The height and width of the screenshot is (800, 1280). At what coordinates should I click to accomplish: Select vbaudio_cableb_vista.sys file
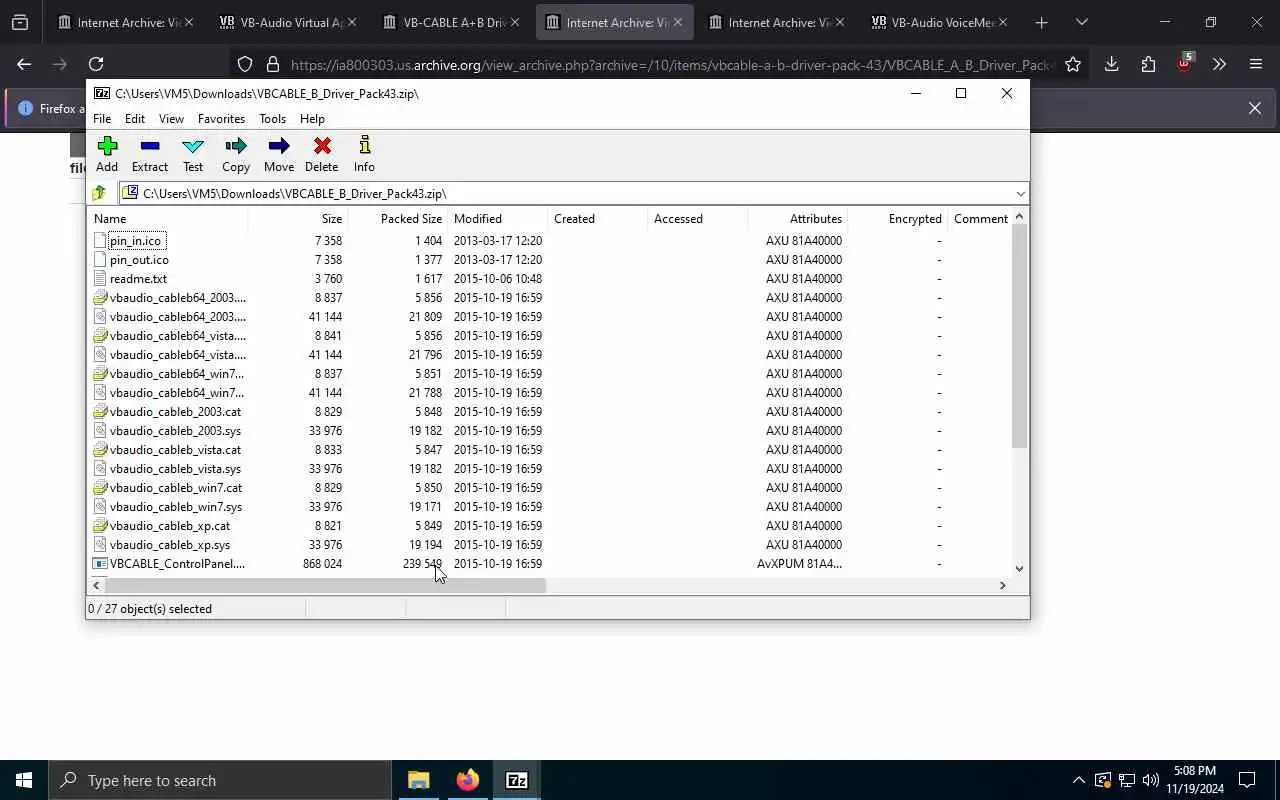175,468
